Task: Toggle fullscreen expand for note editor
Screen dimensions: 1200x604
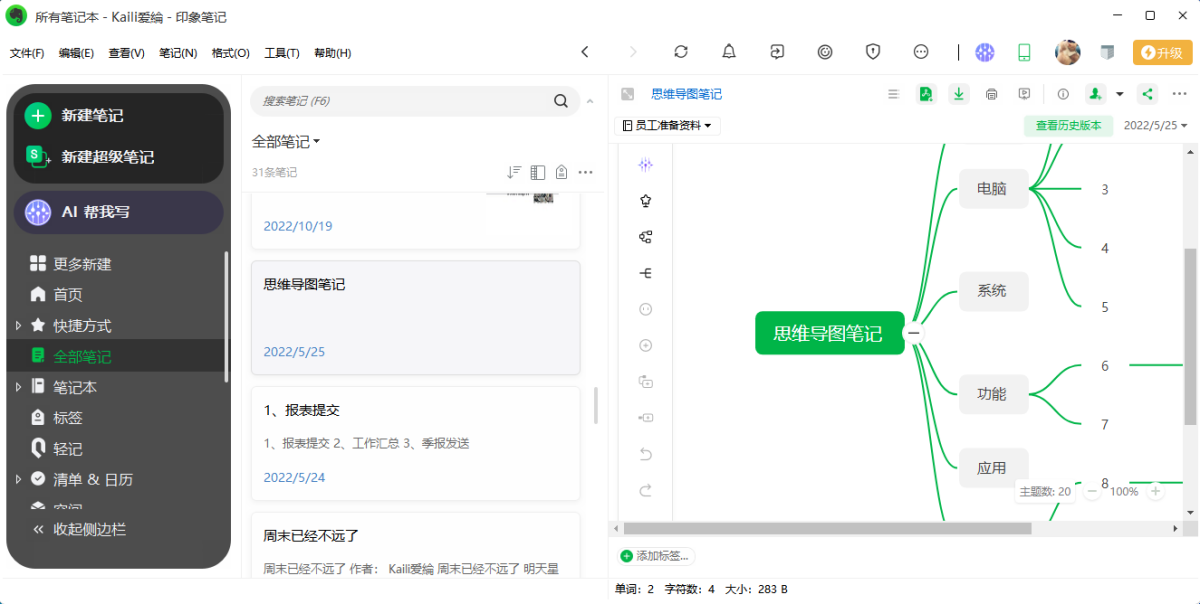Action: 627,94
